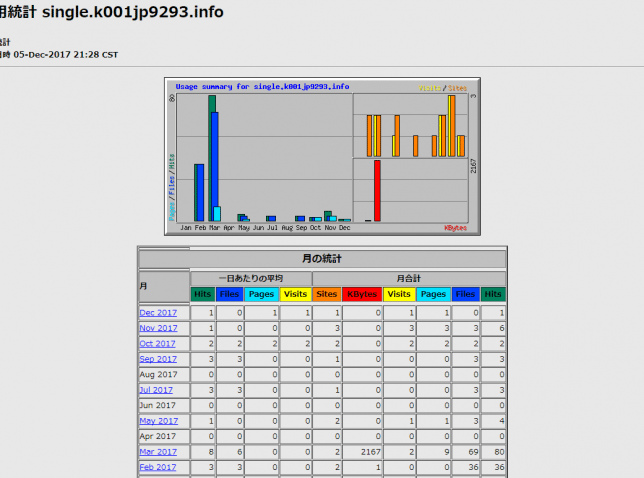Click yellow Visits header under daily average

[x=295, y=294]
